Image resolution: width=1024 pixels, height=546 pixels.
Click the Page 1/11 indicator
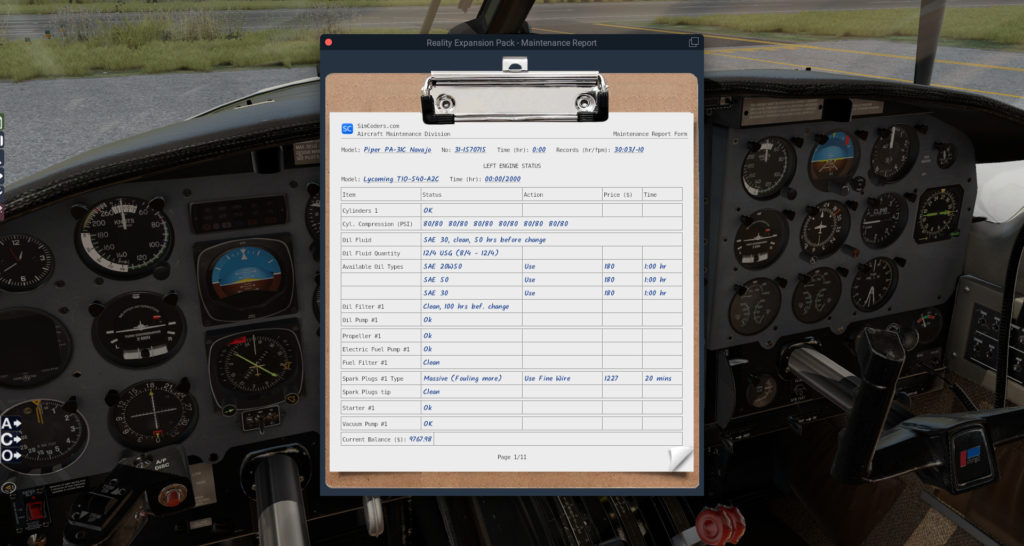point(512,457)
